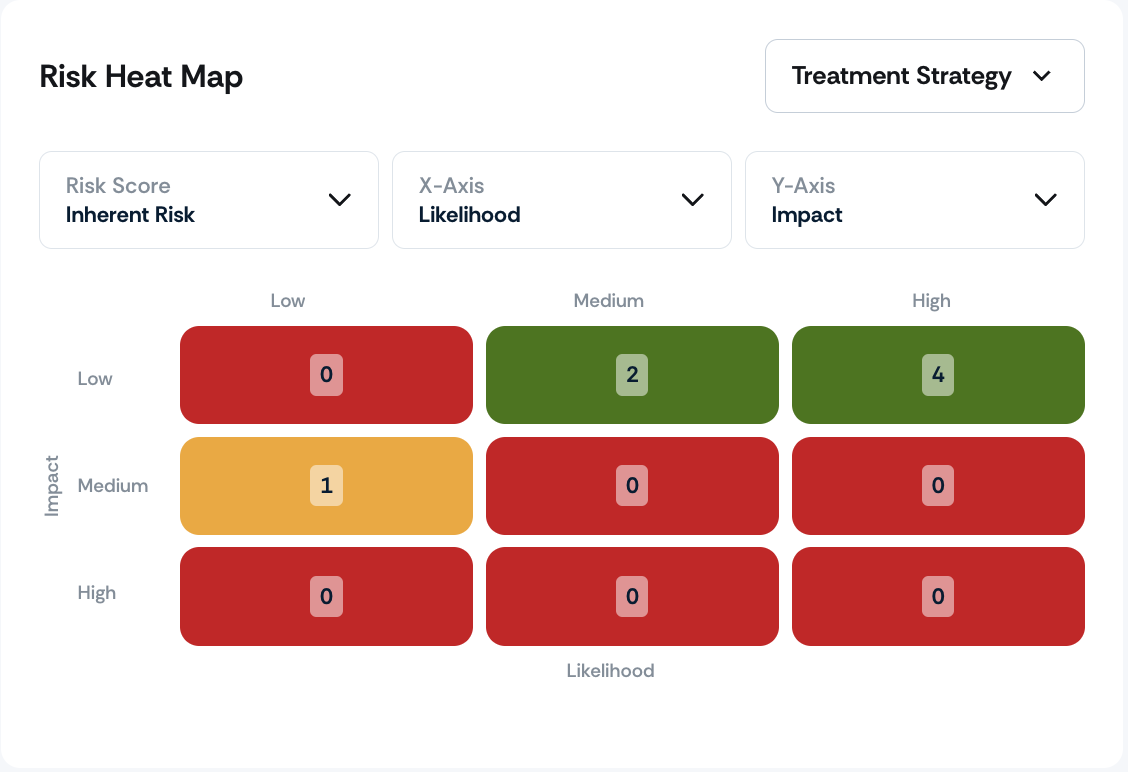
Task: Click the chevron in Treatment Strategy box
Action: tap(1042, 76)
